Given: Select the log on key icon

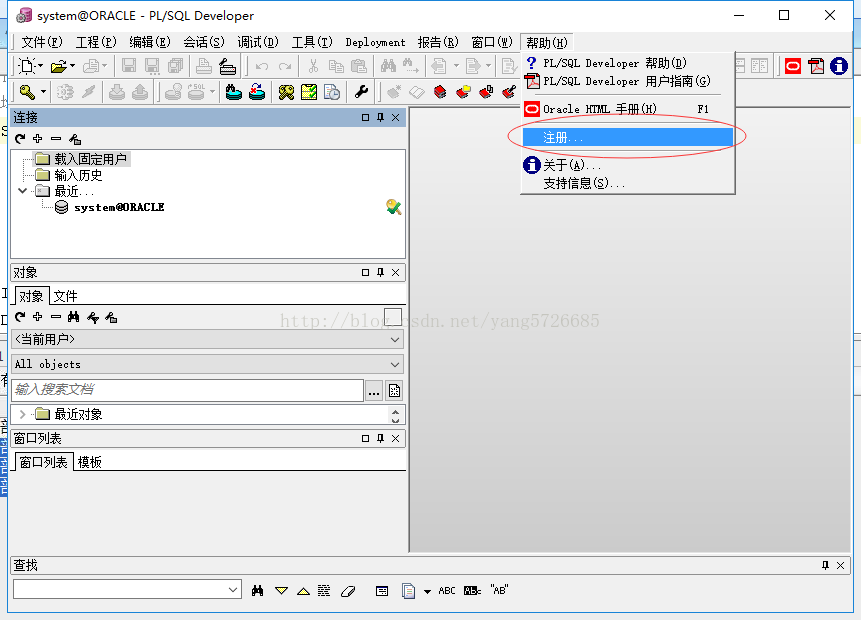Looking at the screenshot, I should click(x=28, y=91).
